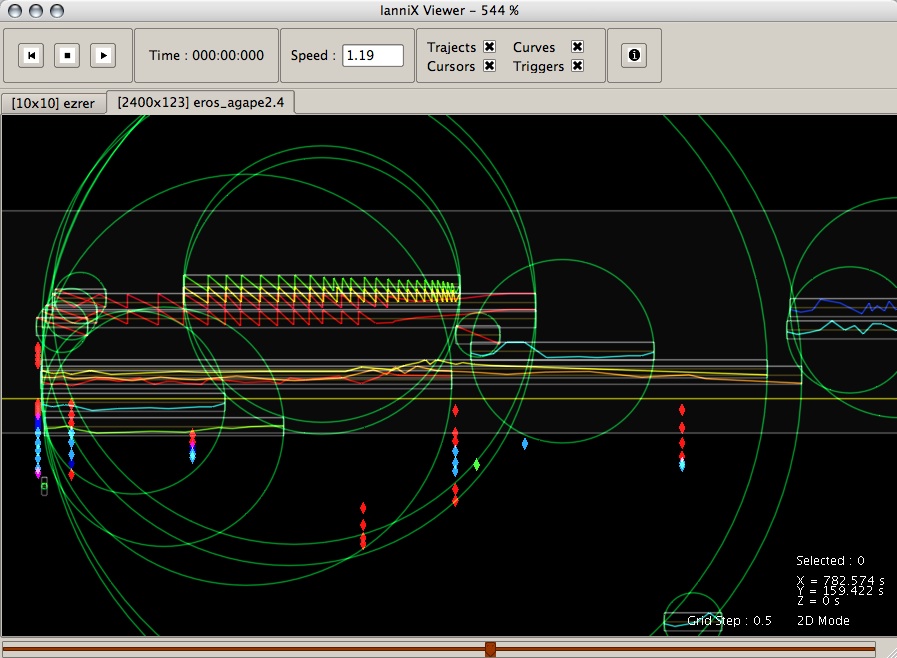Screen dimensions: 897x658
Task: Click the 2D Mode label
Action: click(x=823, y=621)
